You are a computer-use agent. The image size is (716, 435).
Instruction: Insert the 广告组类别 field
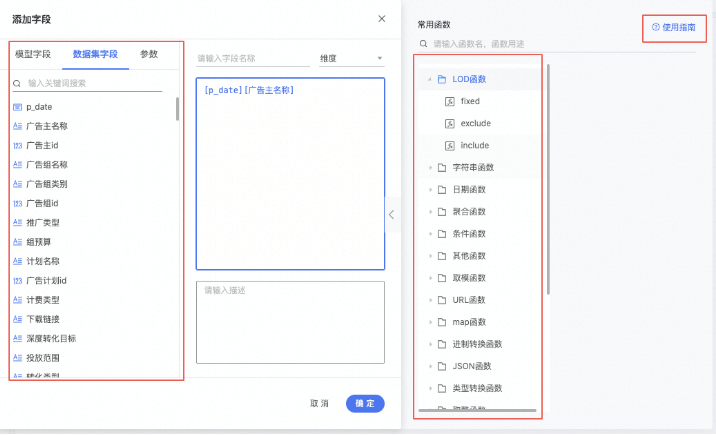coord(47,184)
